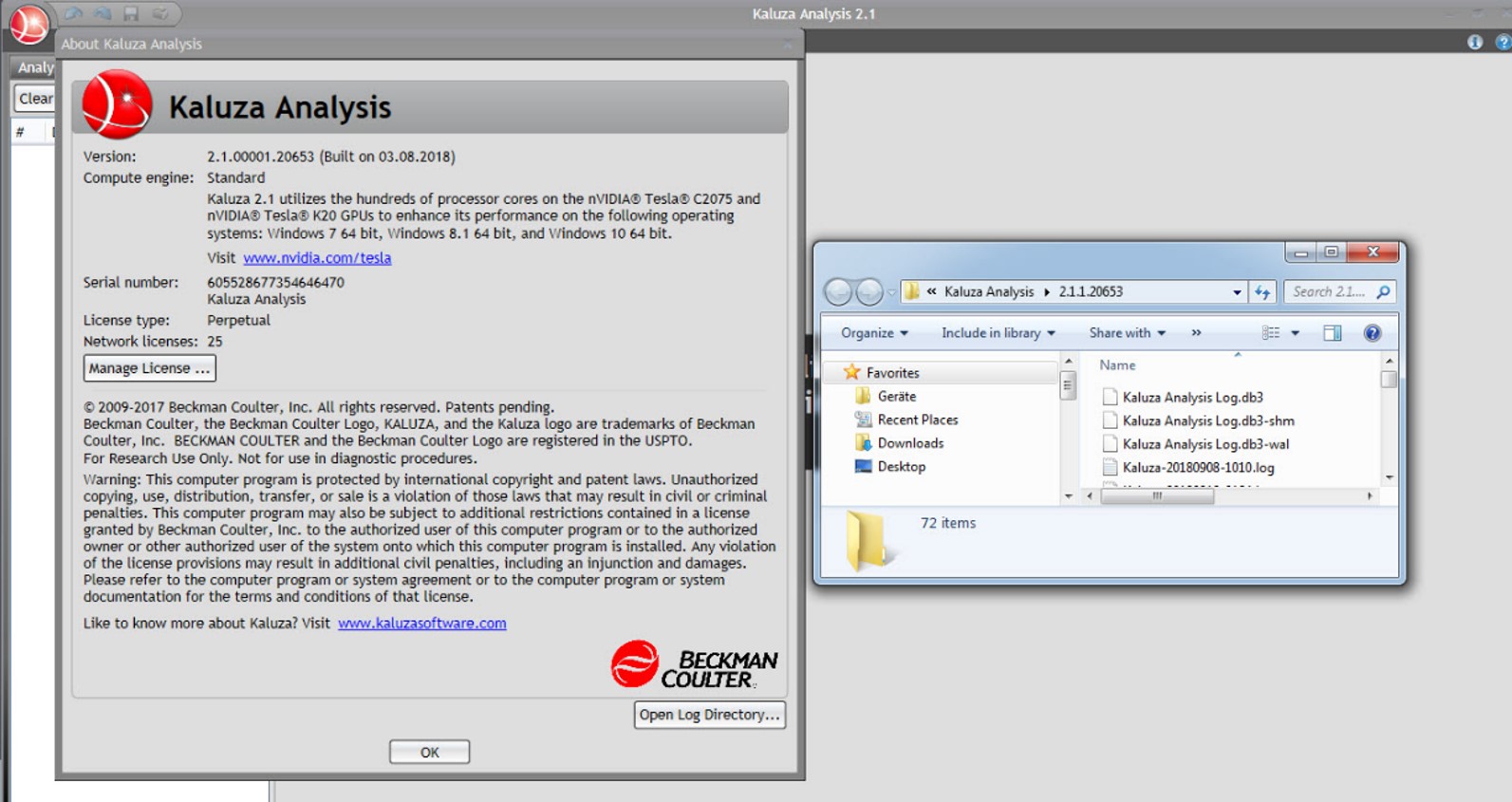Select the Favorites tree item
Image resolution: width=1512 pixels, height=802 pixels.
893,373
